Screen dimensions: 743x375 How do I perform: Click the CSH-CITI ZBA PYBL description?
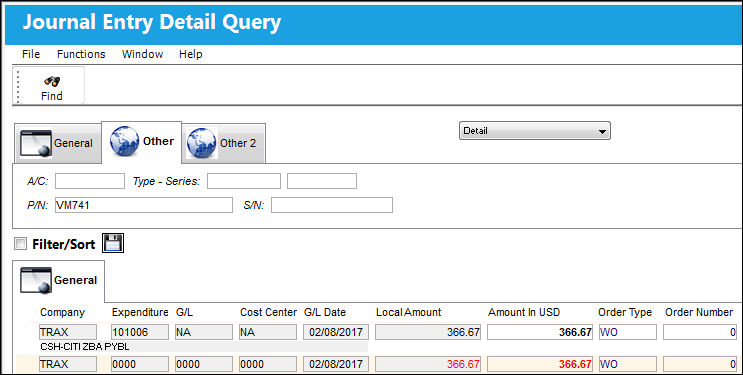pyautogui.click(x=85, y=347)
